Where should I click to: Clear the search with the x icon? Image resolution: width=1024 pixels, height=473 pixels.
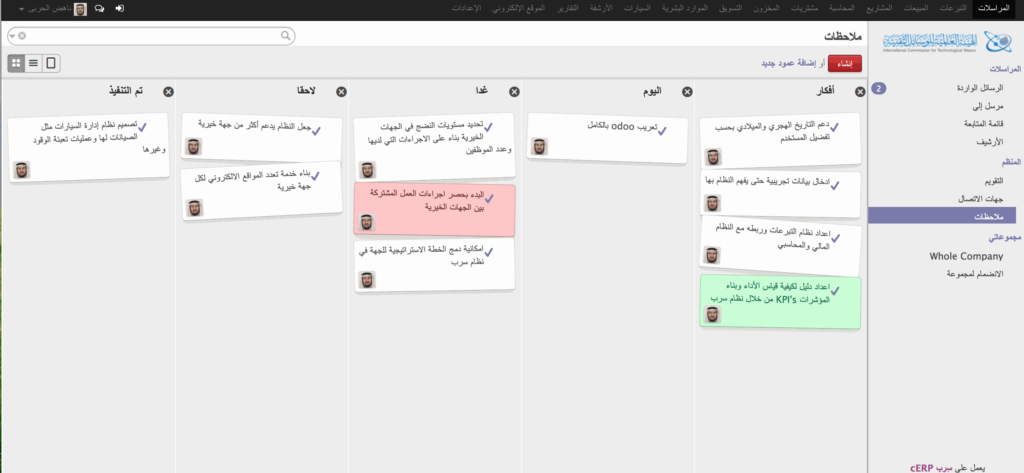point(22,36)
